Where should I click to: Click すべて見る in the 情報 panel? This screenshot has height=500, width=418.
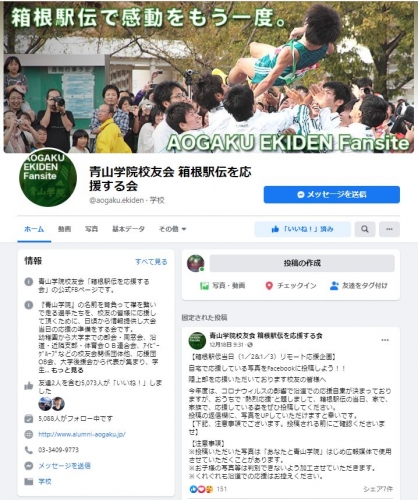pos(151,262)
